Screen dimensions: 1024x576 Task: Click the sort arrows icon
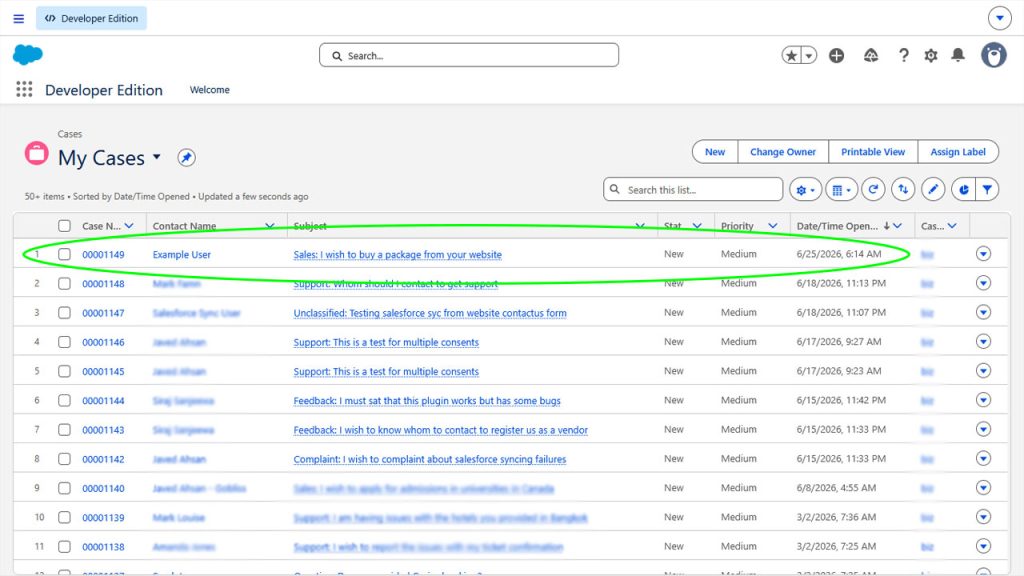[x=903, y=190]
